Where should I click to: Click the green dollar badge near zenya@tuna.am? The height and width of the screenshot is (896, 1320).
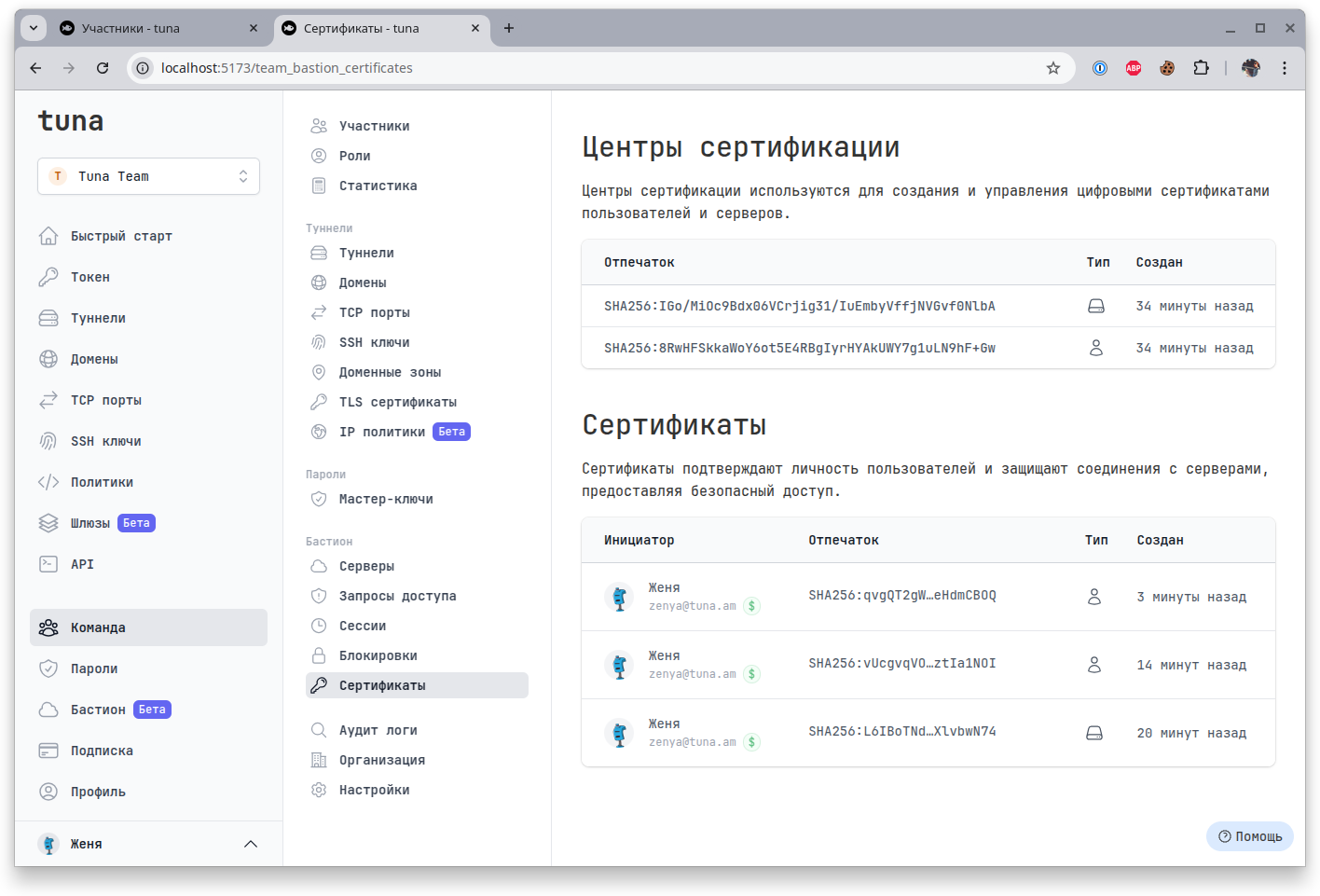(x=751, y=605)
